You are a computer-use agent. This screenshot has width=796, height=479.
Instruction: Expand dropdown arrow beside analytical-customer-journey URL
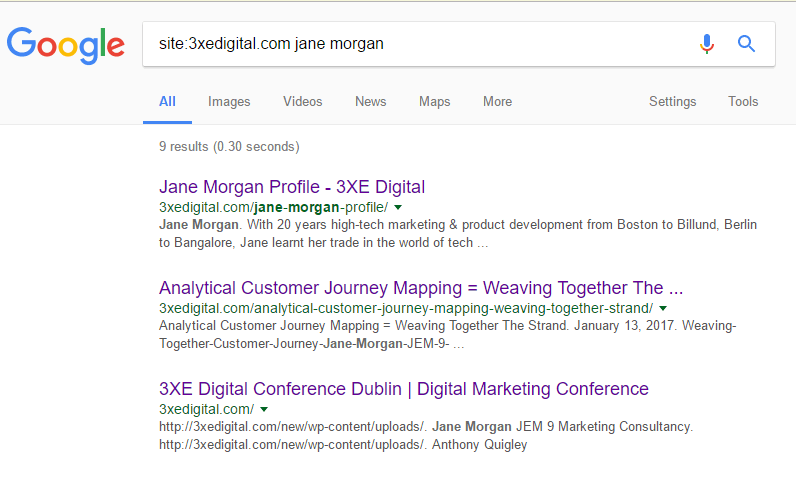(x=663, y=308)
